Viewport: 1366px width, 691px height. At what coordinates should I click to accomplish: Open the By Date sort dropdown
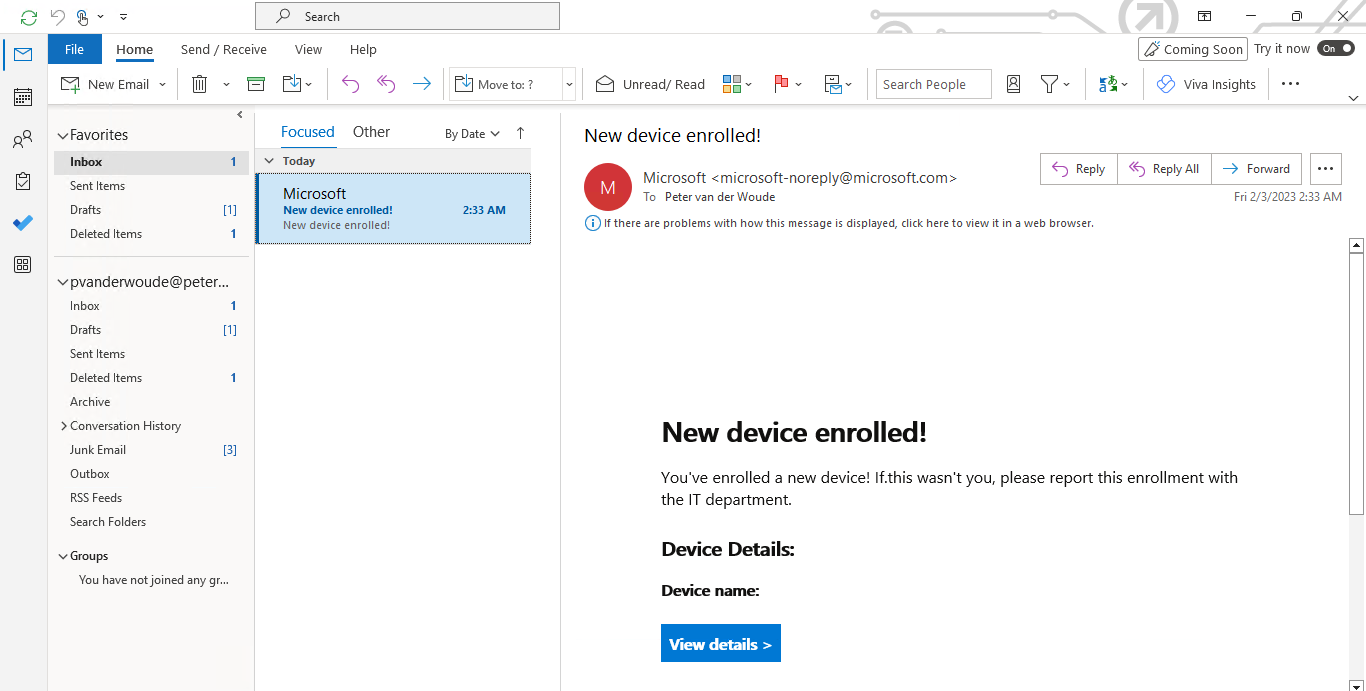472,134
